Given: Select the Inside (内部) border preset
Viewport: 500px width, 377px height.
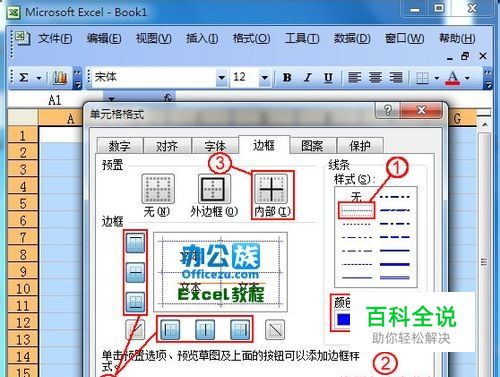Looking at the screenshot, I should point(271,189).
